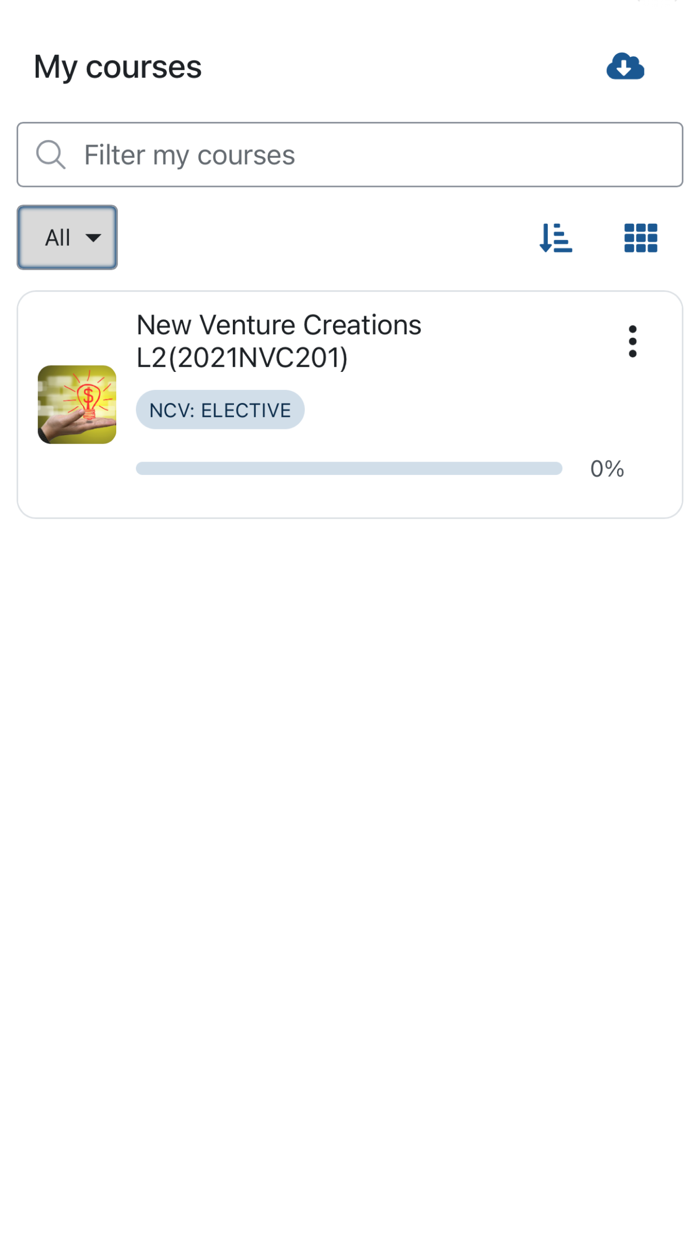
Task: Open the course options three-dot menu
Action: (x=633, y=341)
